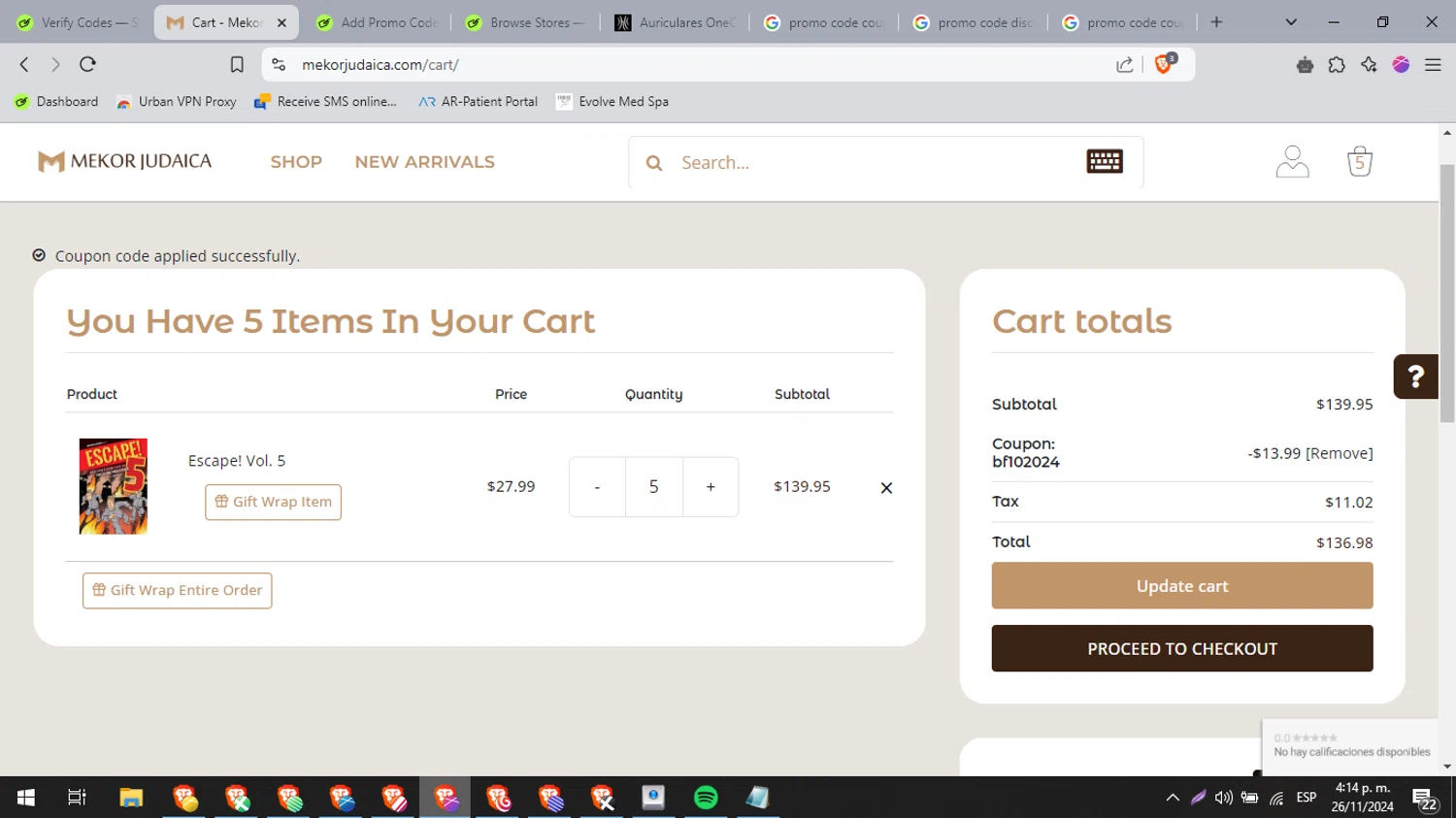The height and width of the screenshot is (818, 1456).
Task: Open the Evolve Med Spa bookmark
Action: point(612,101)
